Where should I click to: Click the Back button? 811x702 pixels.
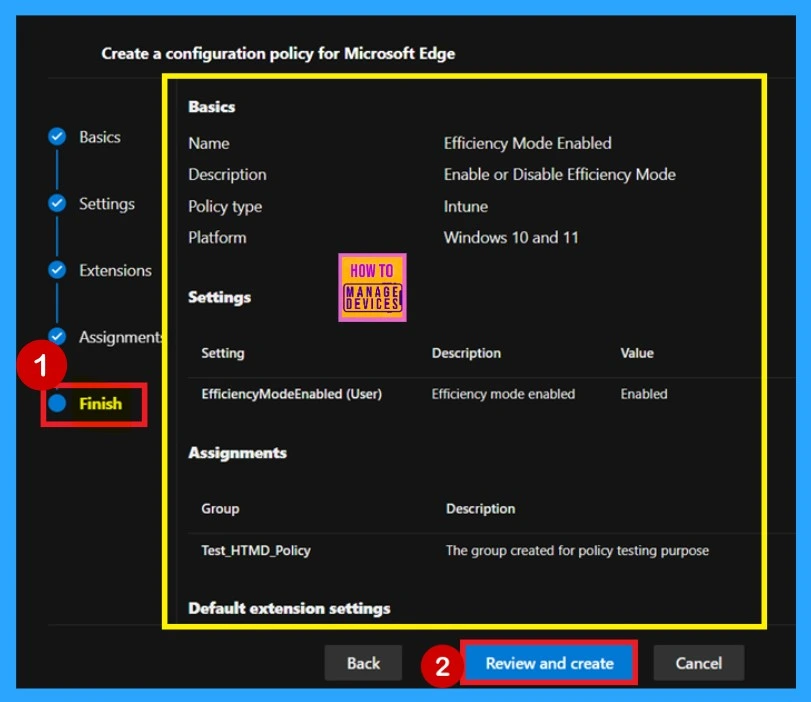click(363, 663)
